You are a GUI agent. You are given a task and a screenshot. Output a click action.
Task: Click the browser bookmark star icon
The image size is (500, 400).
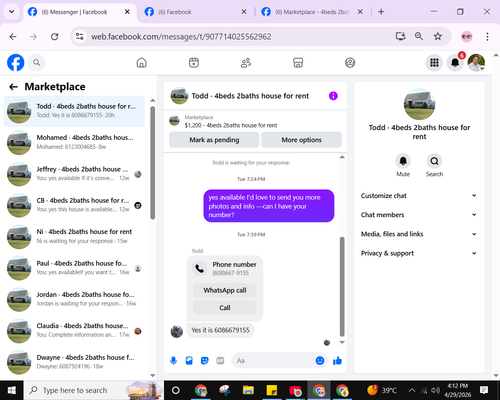click(x=438, y=36)
